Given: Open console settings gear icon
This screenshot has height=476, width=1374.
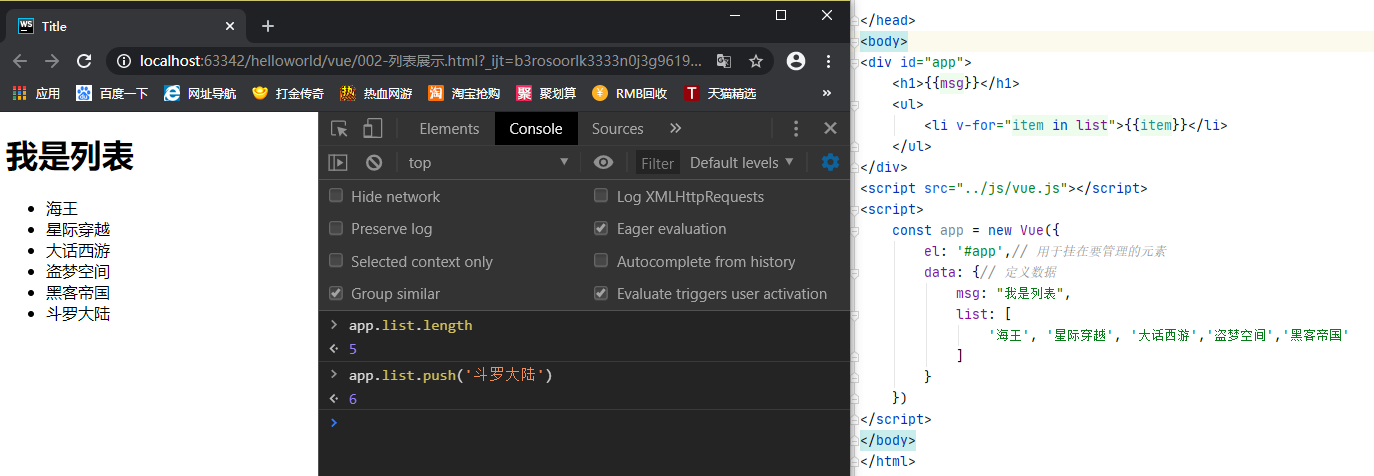Looking at the screenshot, I should pyautogui.click(x=830, y=162).
